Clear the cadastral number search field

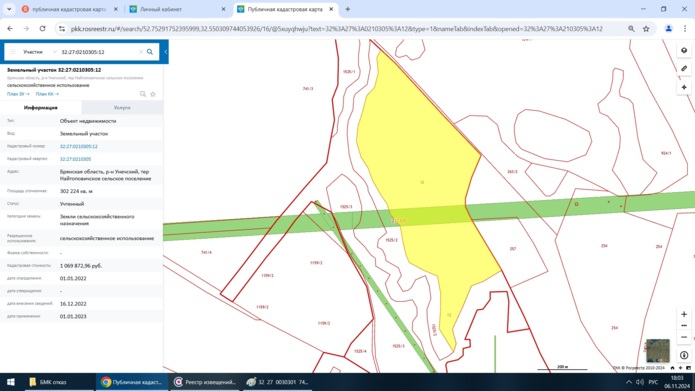point(141,52)
